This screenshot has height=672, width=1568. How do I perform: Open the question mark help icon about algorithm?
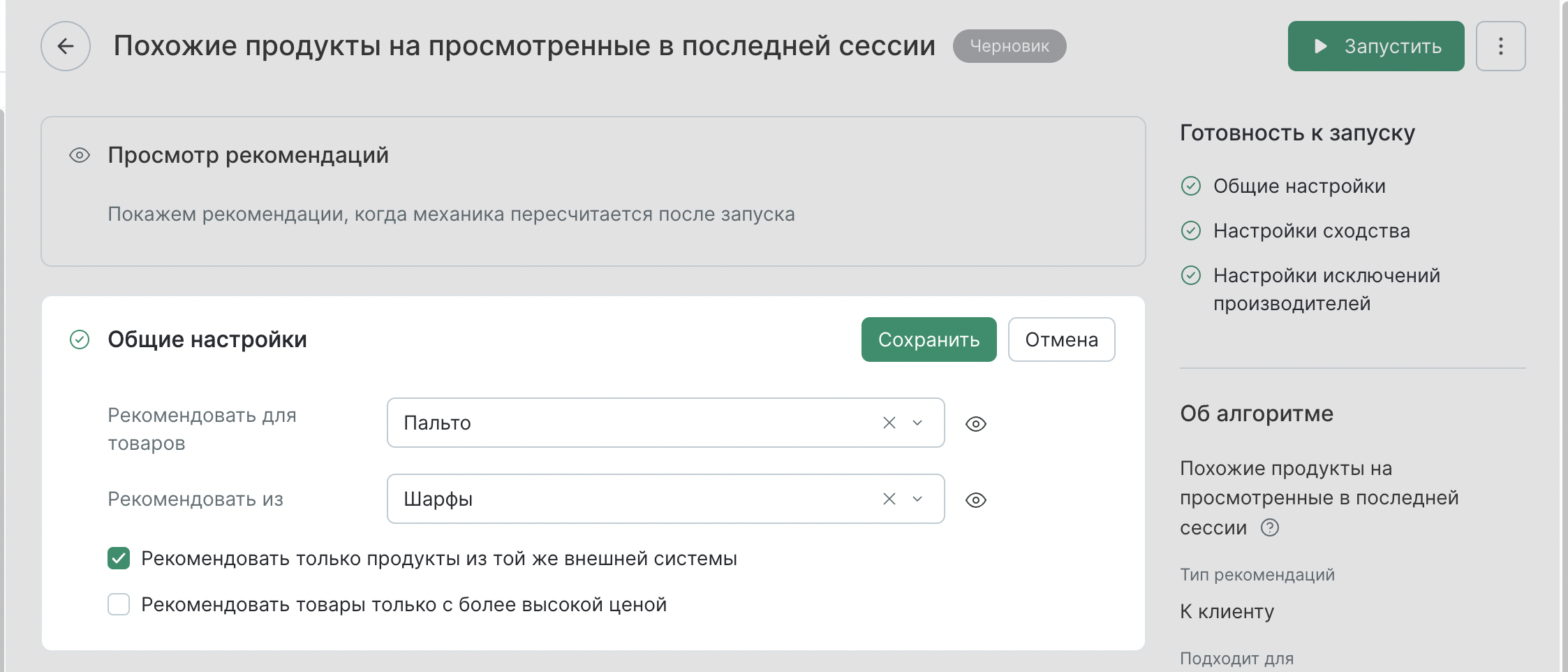point(1269,527)
